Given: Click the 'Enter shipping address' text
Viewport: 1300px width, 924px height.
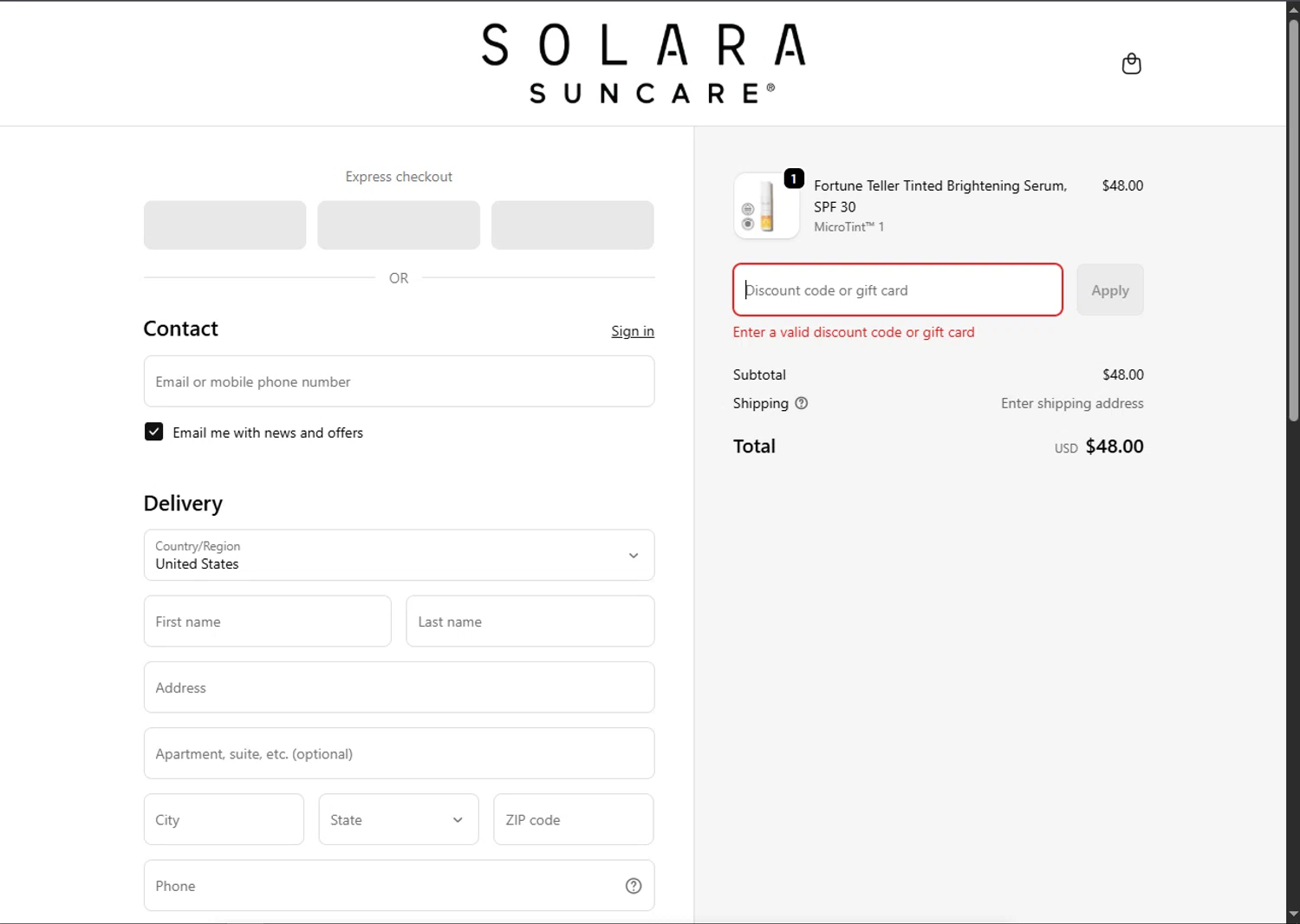Looking at the screenshot, I should point(1072,403).
